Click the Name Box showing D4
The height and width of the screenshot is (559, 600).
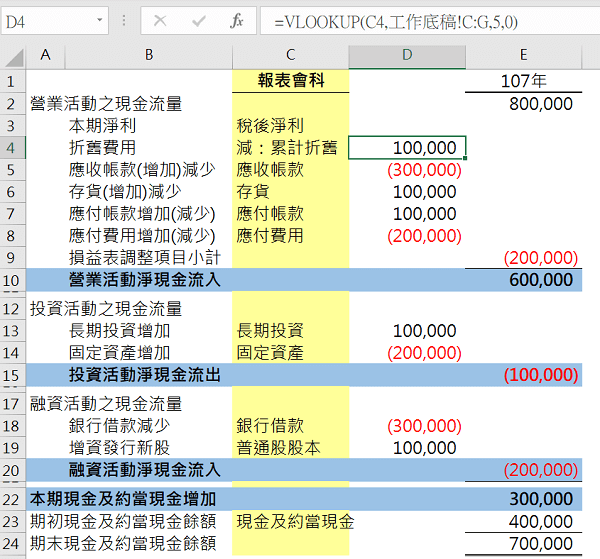tap(54, 21)
